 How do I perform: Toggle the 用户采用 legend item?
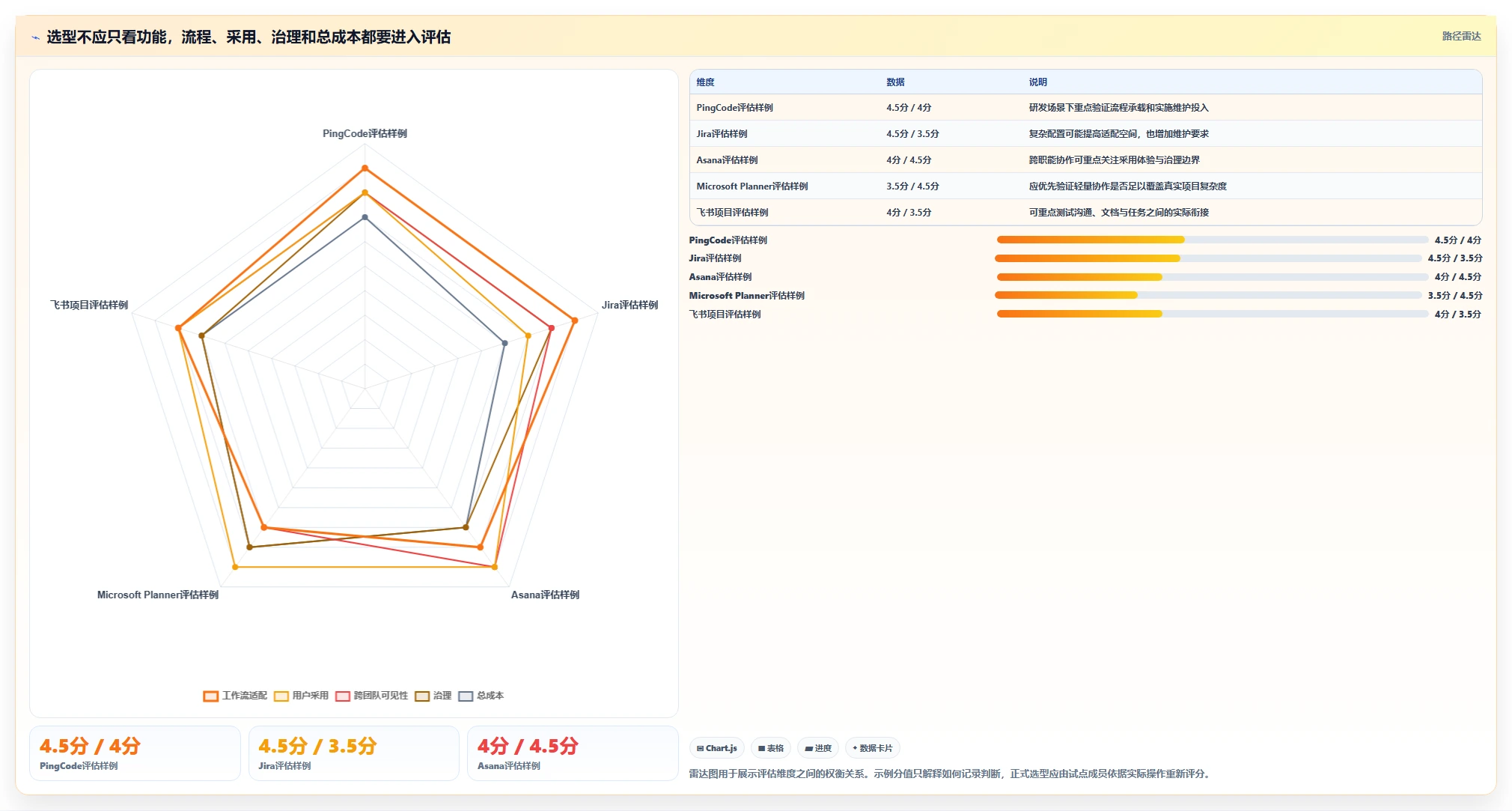(301, 696)
